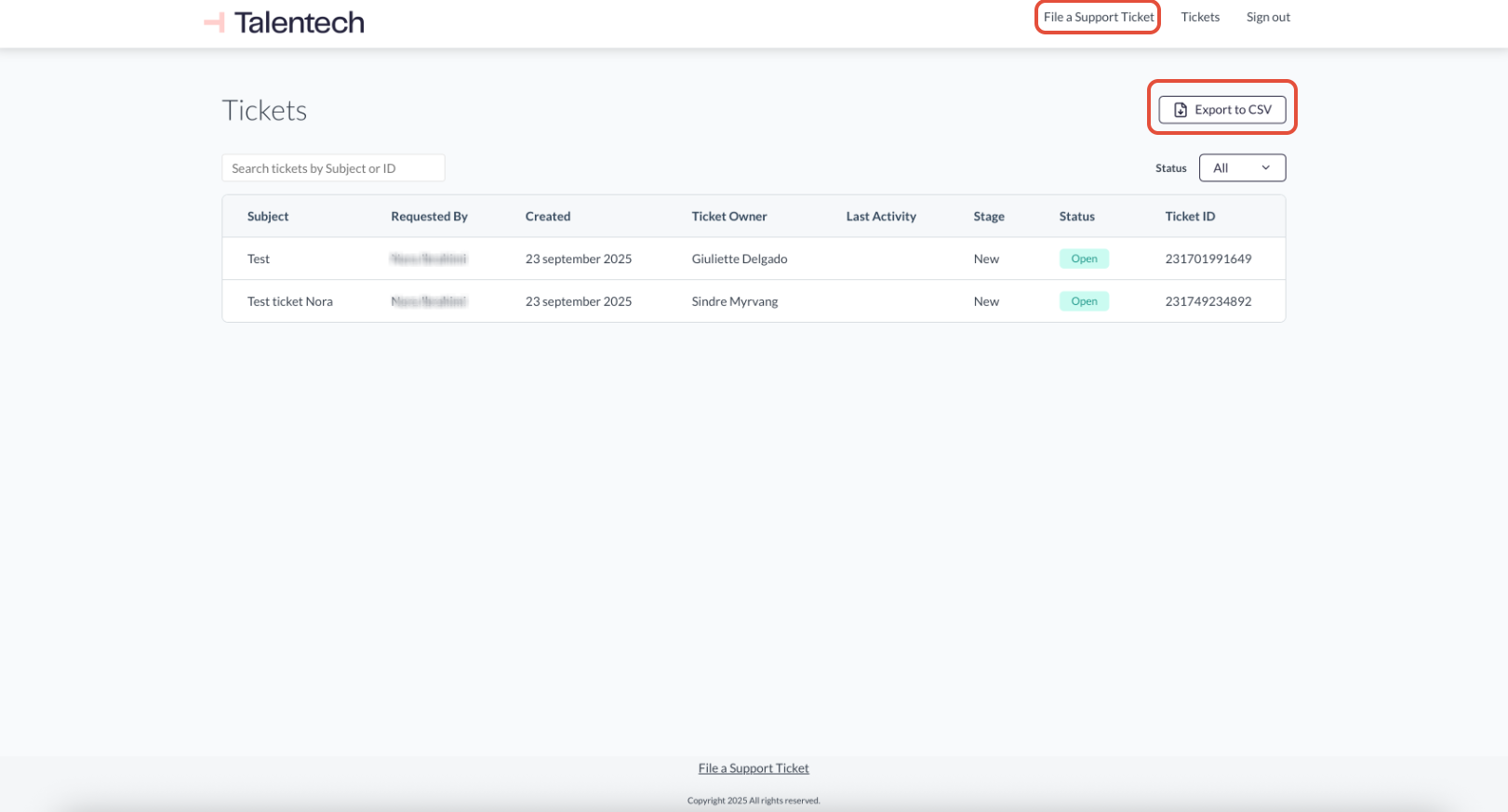Screen dimensions: 1508x812
Task: Click the Ticket Owner column header
Action: pyautogui.click(x=729, y=217)
